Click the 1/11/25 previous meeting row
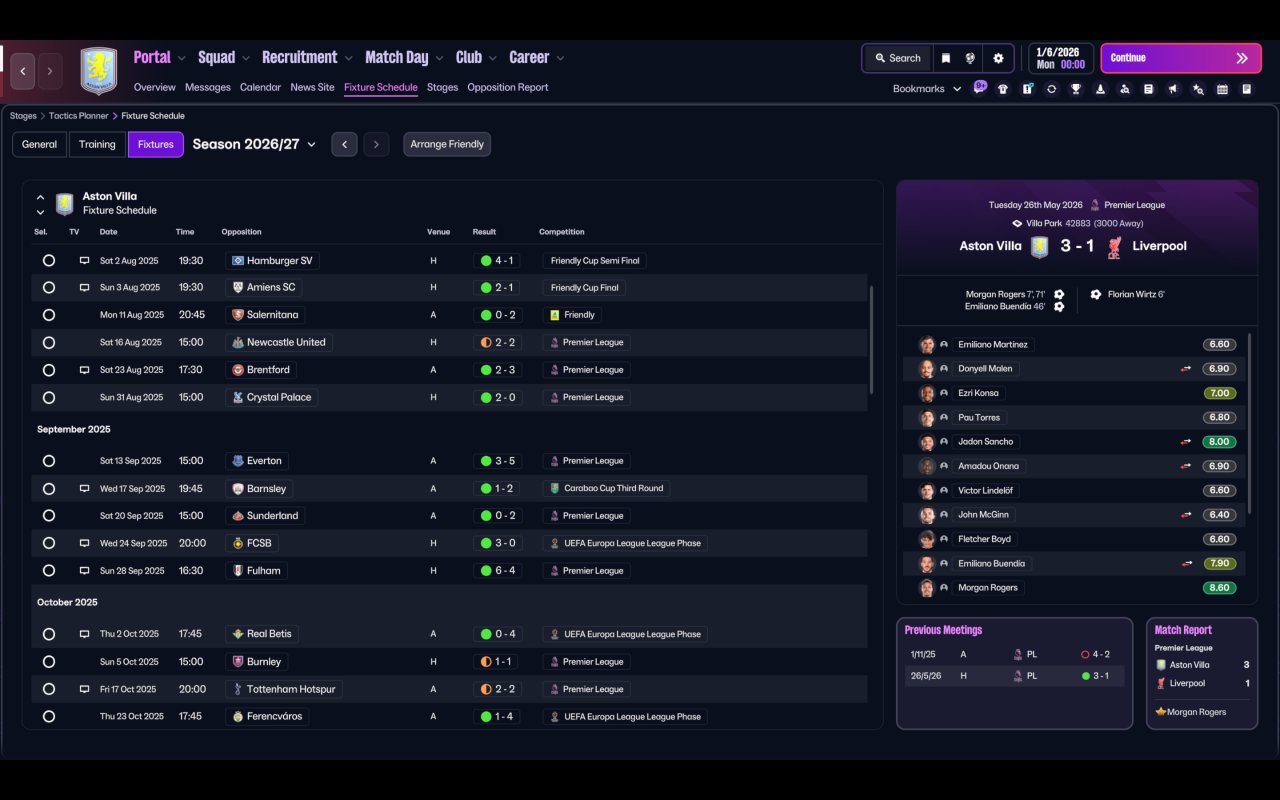The height and width of the screenshot is (800, 1280). (x=1014, y=654)
